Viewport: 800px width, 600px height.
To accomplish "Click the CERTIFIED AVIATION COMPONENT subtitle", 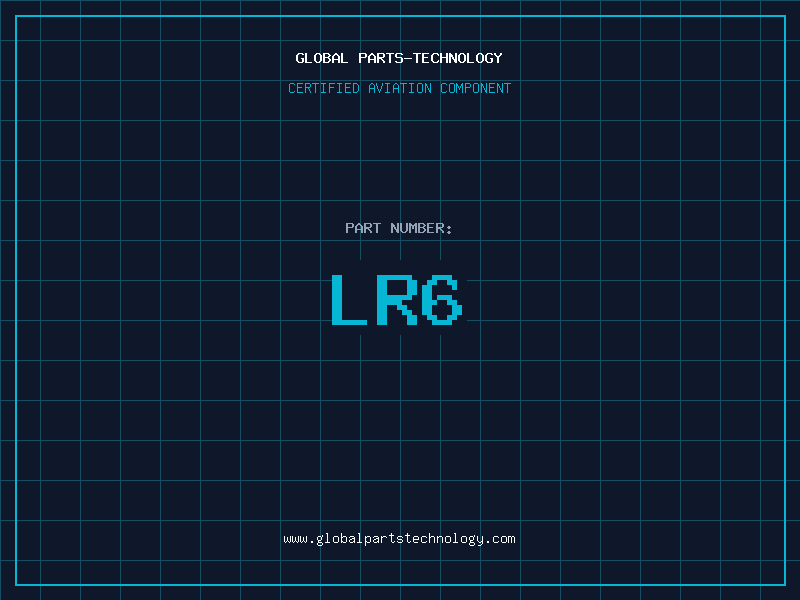I will [x=399, y=89].
